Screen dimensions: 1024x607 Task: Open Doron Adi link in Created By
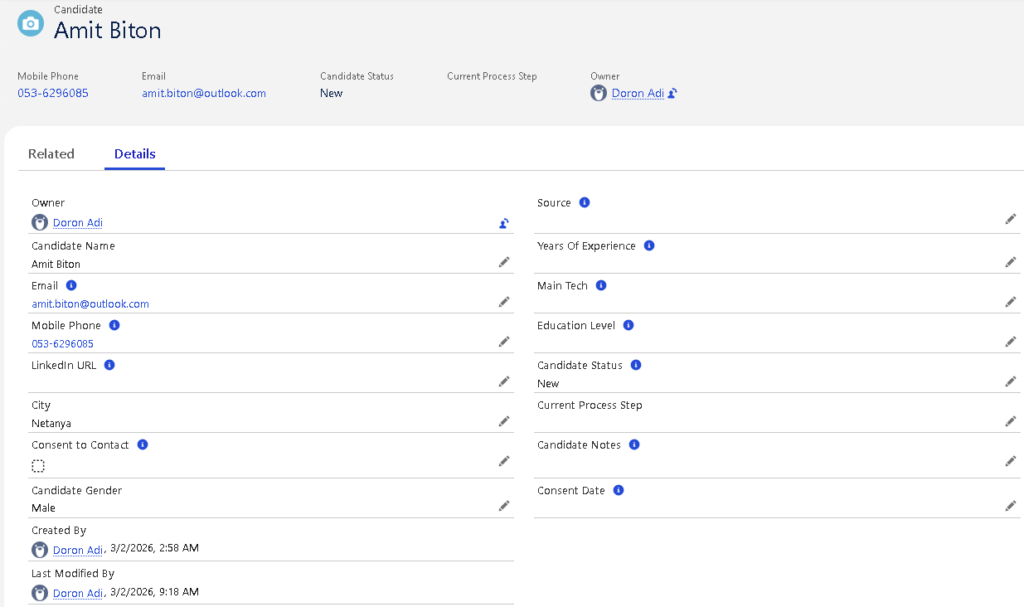point(77,550)
